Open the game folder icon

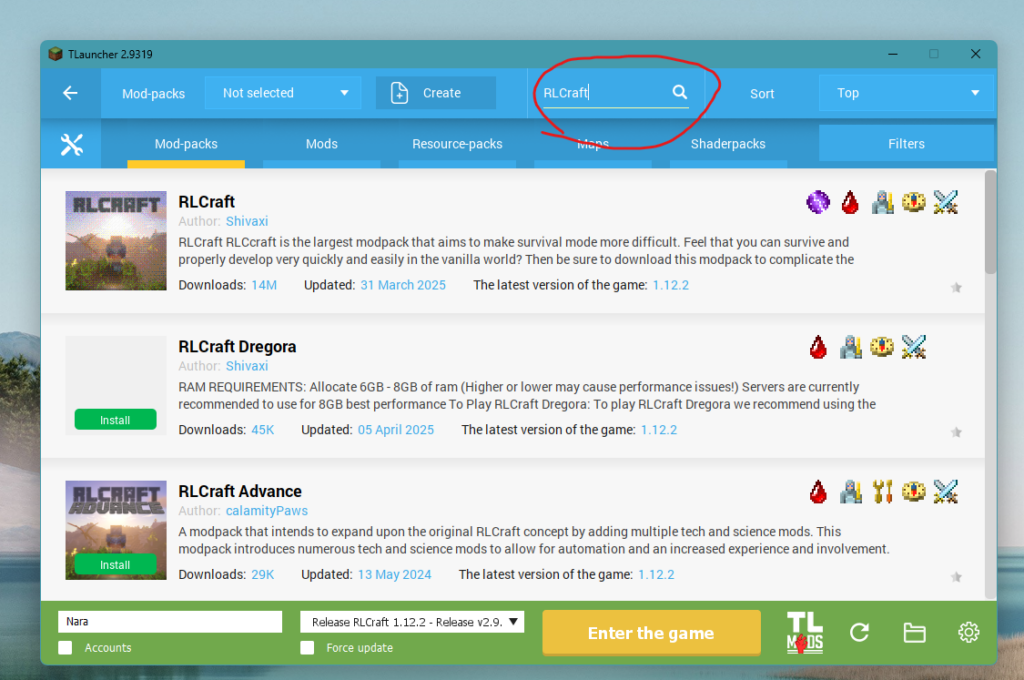(913, 632)
